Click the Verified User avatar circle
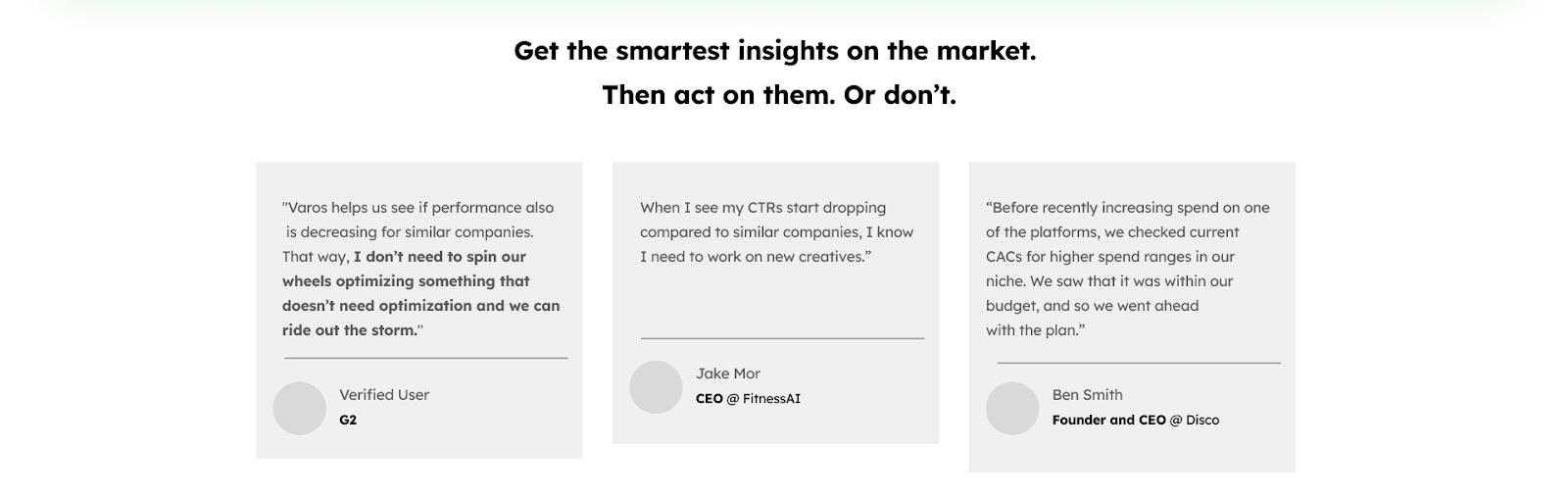The image size is (1568, 498). pos(299,408)
